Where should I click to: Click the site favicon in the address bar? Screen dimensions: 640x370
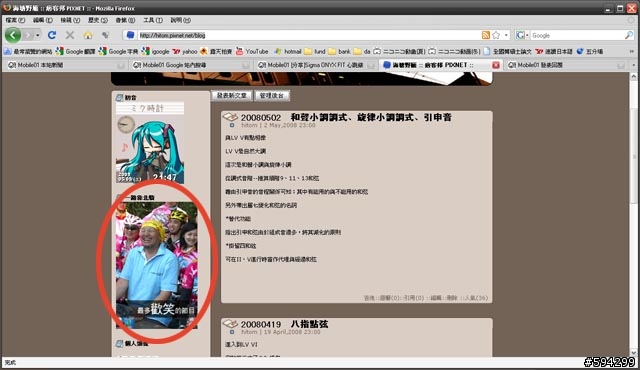coord(130,35)
